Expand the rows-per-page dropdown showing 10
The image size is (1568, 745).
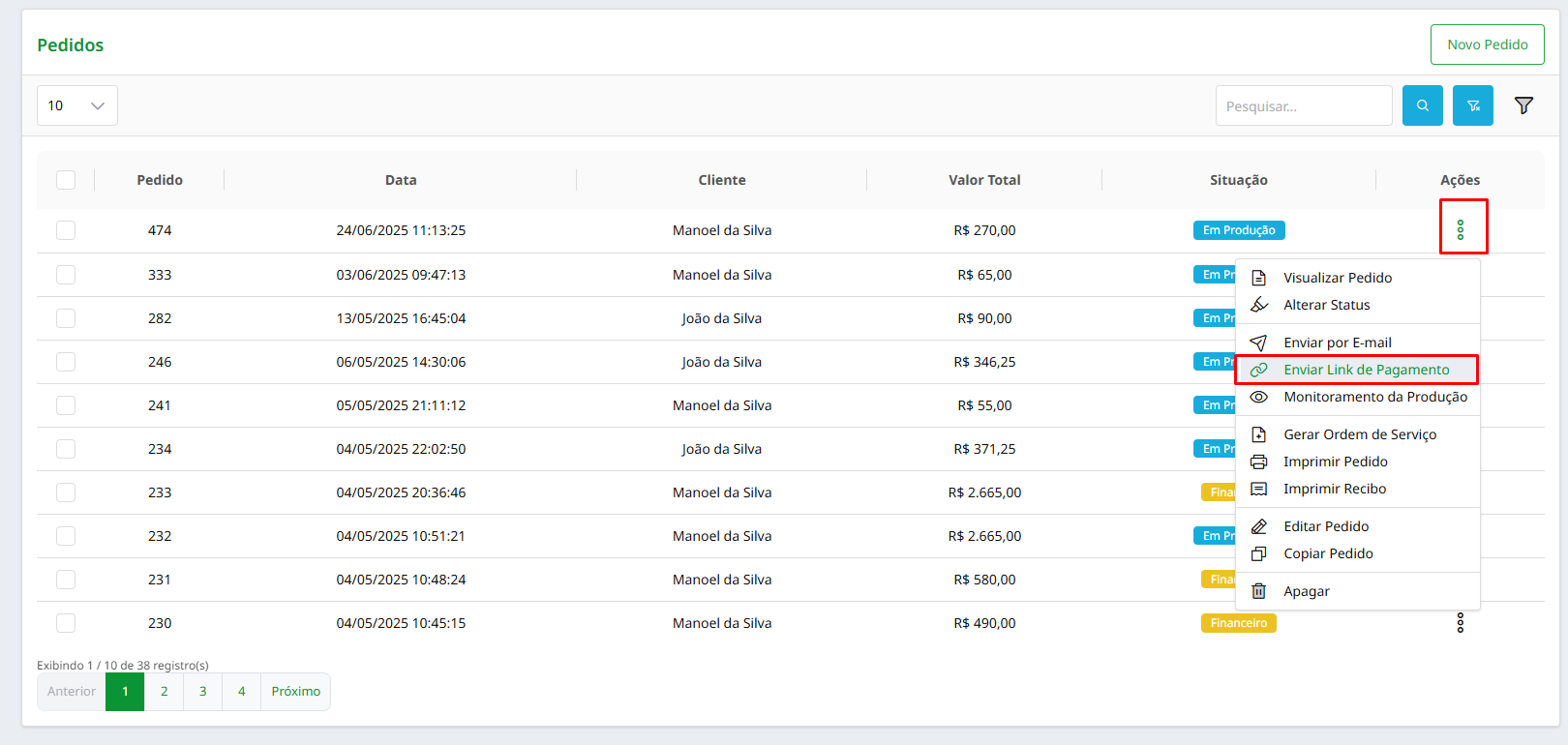[x=77, y=105]
